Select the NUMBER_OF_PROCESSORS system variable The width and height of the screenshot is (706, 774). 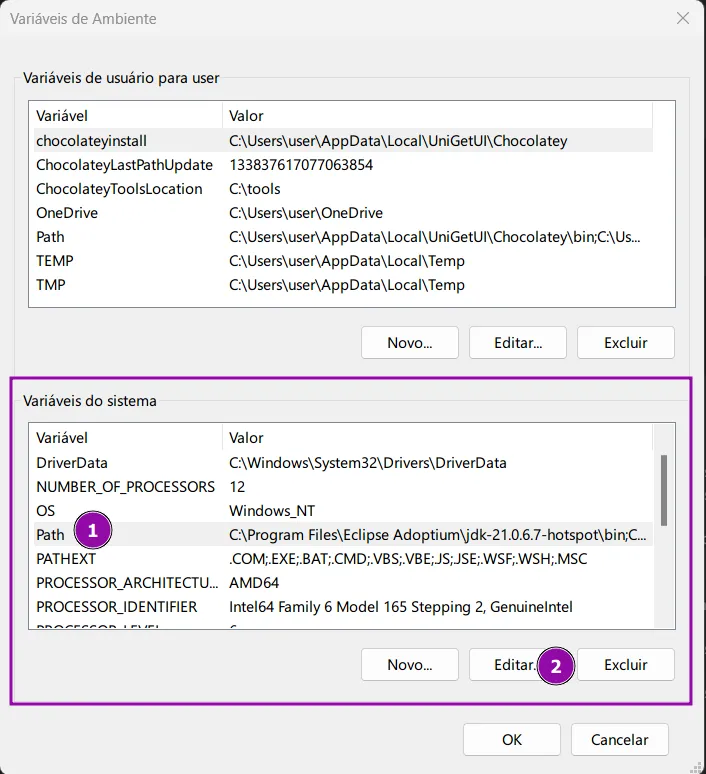125,487
